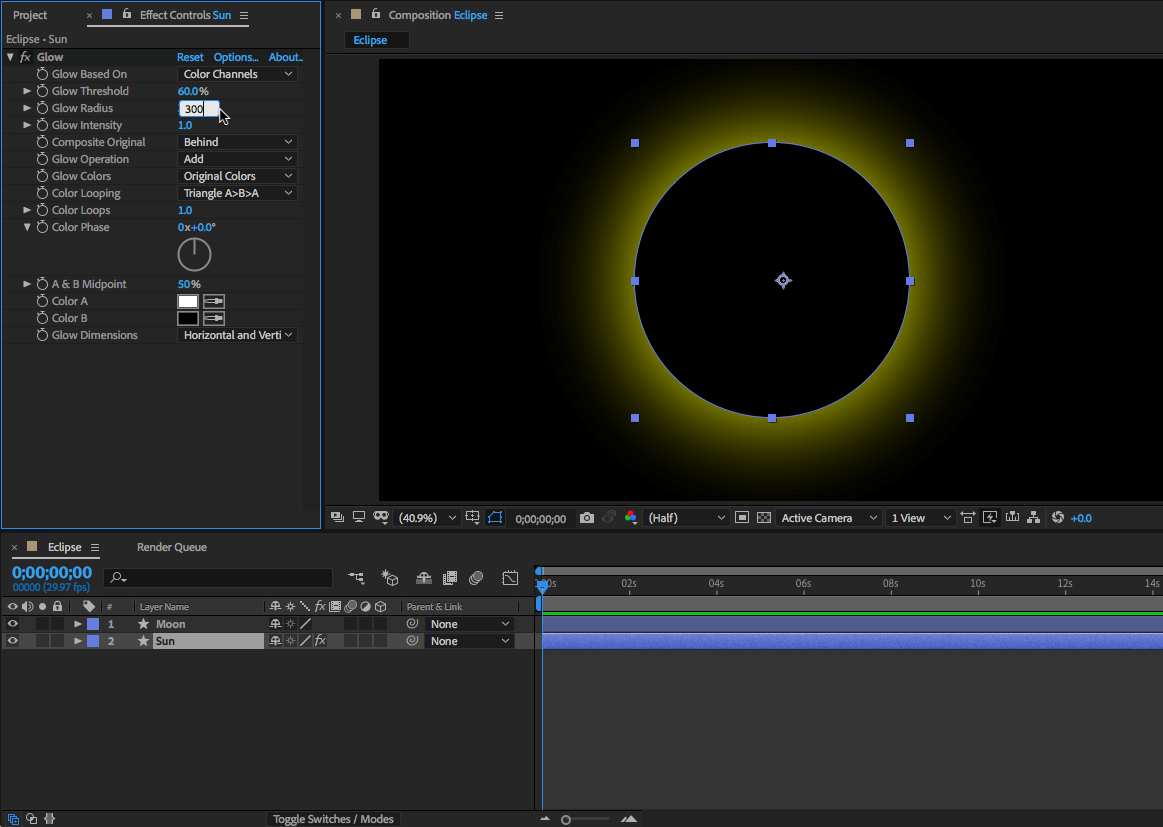Toggle the transparency grid in the viewer
The height and width of the screenshot is (827, 1163).
764,518
